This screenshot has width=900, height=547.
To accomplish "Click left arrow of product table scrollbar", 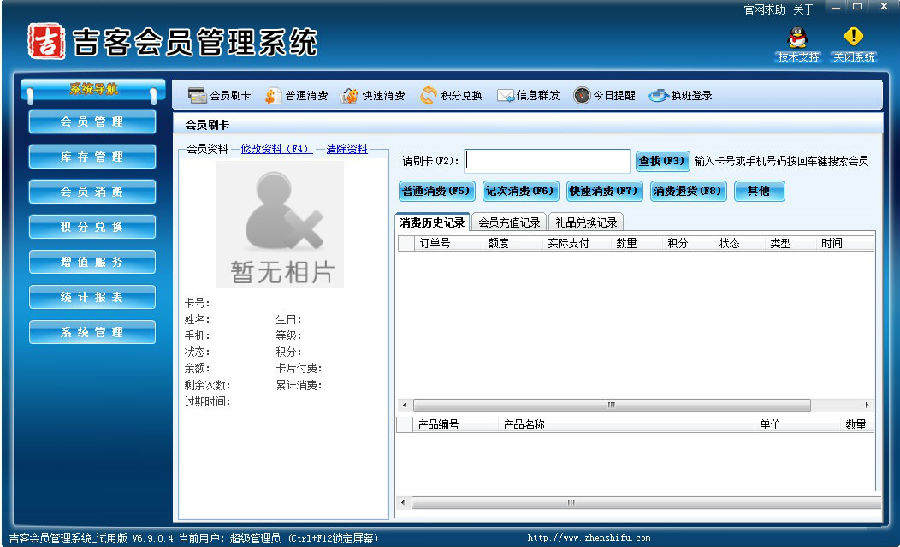I will coord(403,503).
